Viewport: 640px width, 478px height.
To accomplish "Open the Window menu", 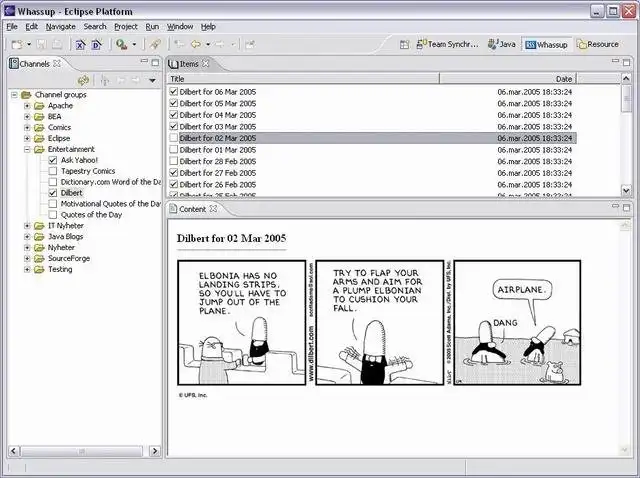I will [180, 27].
